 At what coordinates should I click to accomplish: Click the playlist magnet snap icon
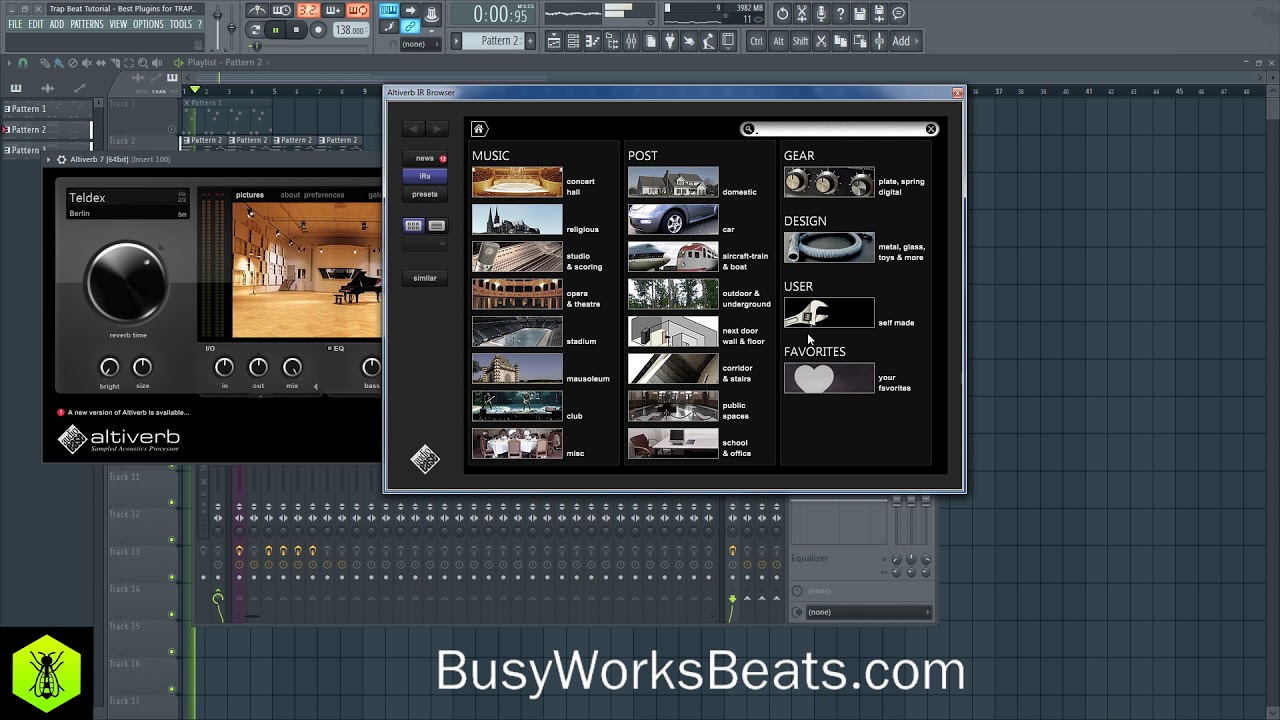[23, 62]
